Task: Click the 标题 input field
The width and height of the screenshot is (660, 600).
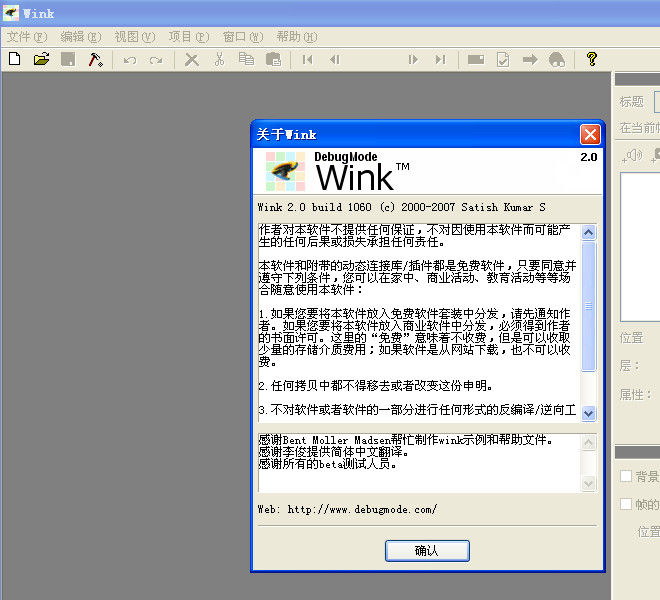Action: point(657,101)
